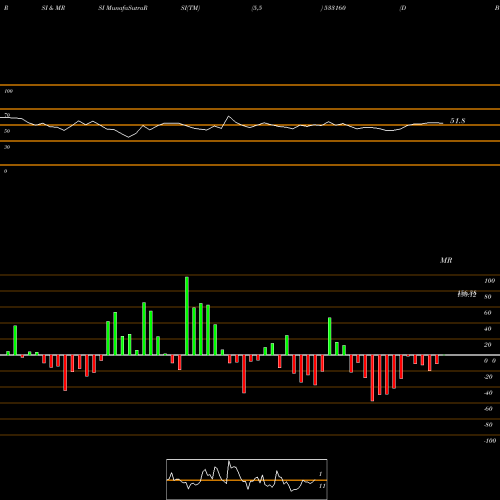The width and height of the screenshot is (500, 500).
Task: Click the 20 label on MR right axis
Action: (x=488, y=345)
